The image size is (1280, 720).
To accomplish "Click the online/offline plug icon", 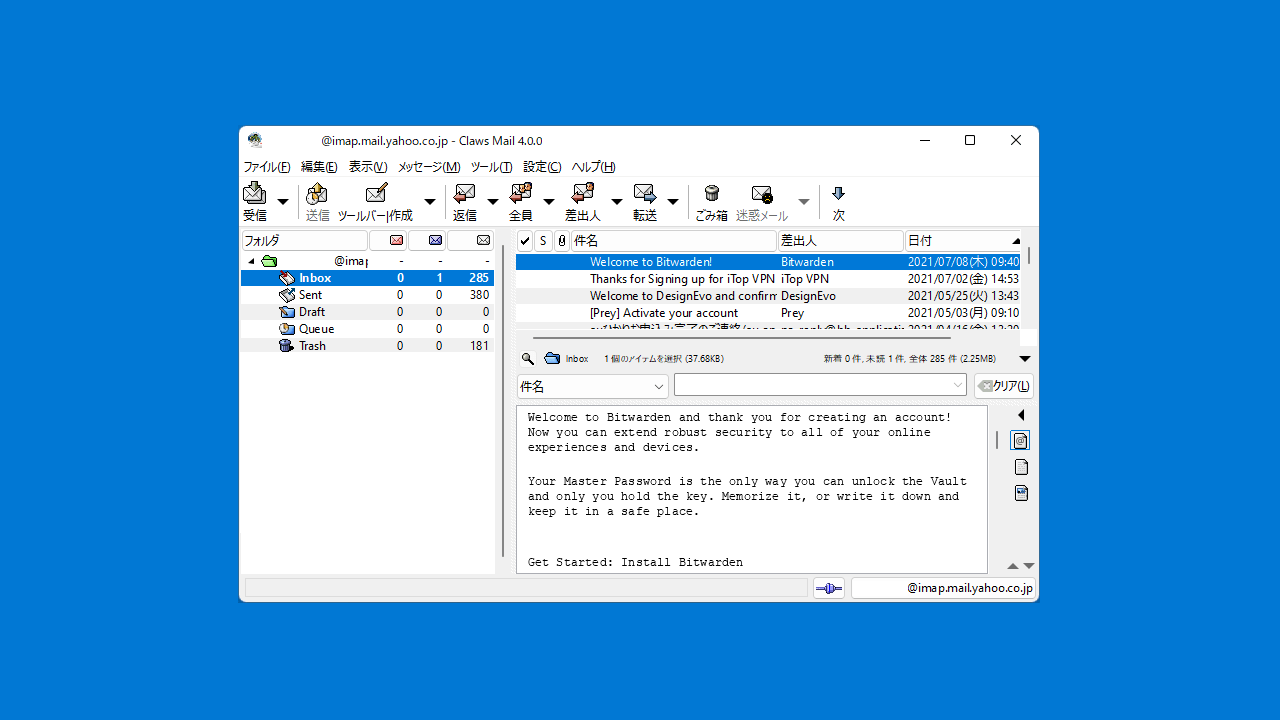I will click(x=829, y=589).
